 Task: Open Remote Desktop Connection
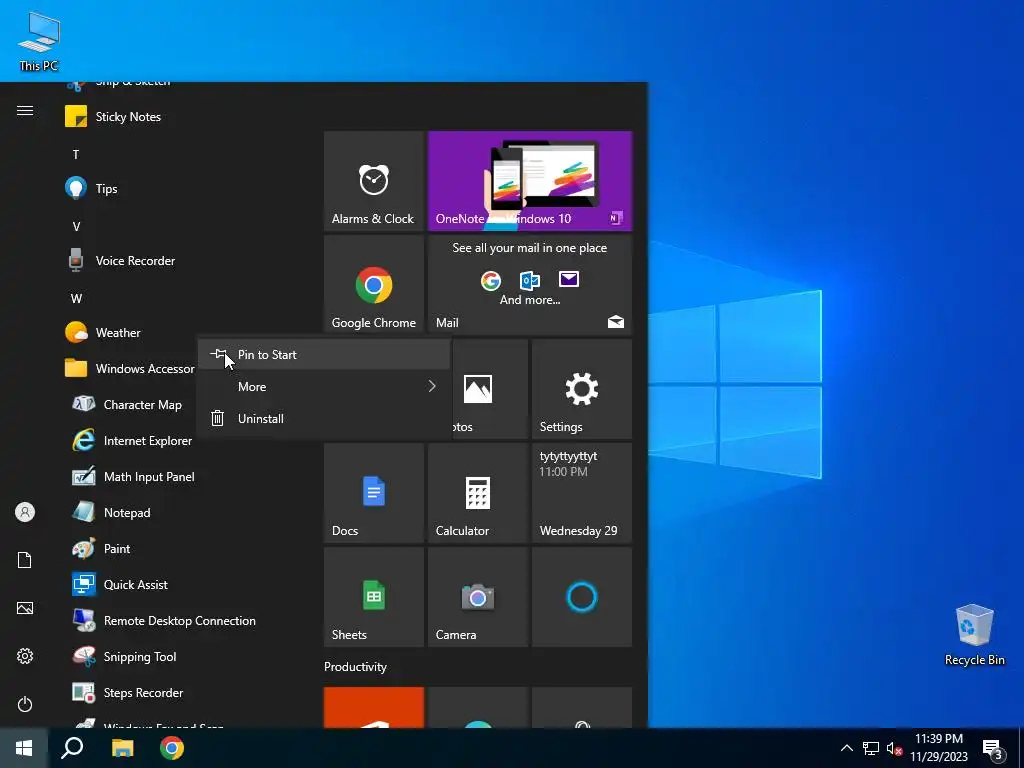point(186,620)
